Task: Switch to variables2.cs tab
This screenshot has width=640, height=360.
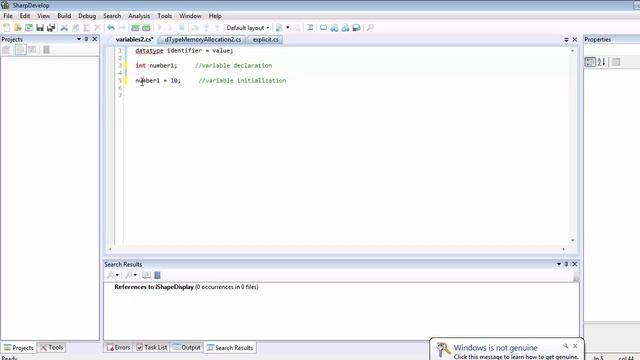Action: 134,40
